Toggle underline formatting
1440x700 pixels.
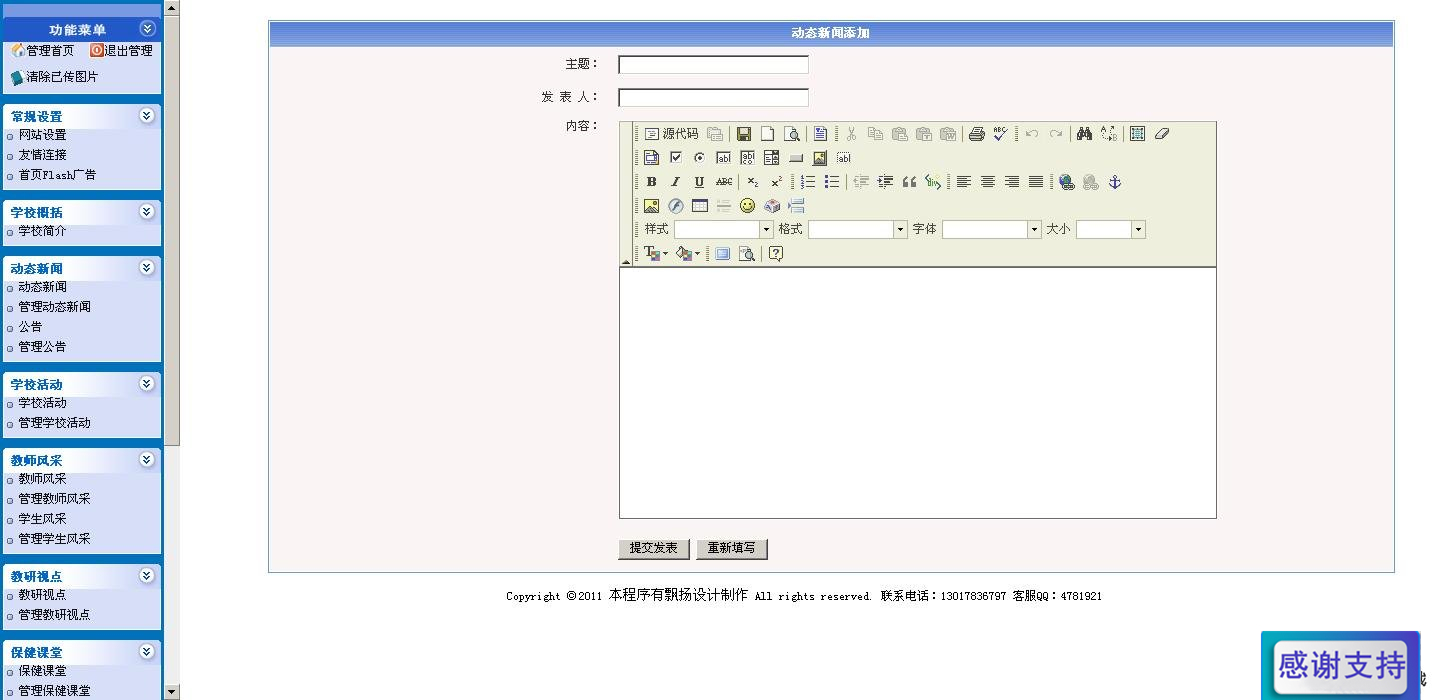(x=699, y=182)
